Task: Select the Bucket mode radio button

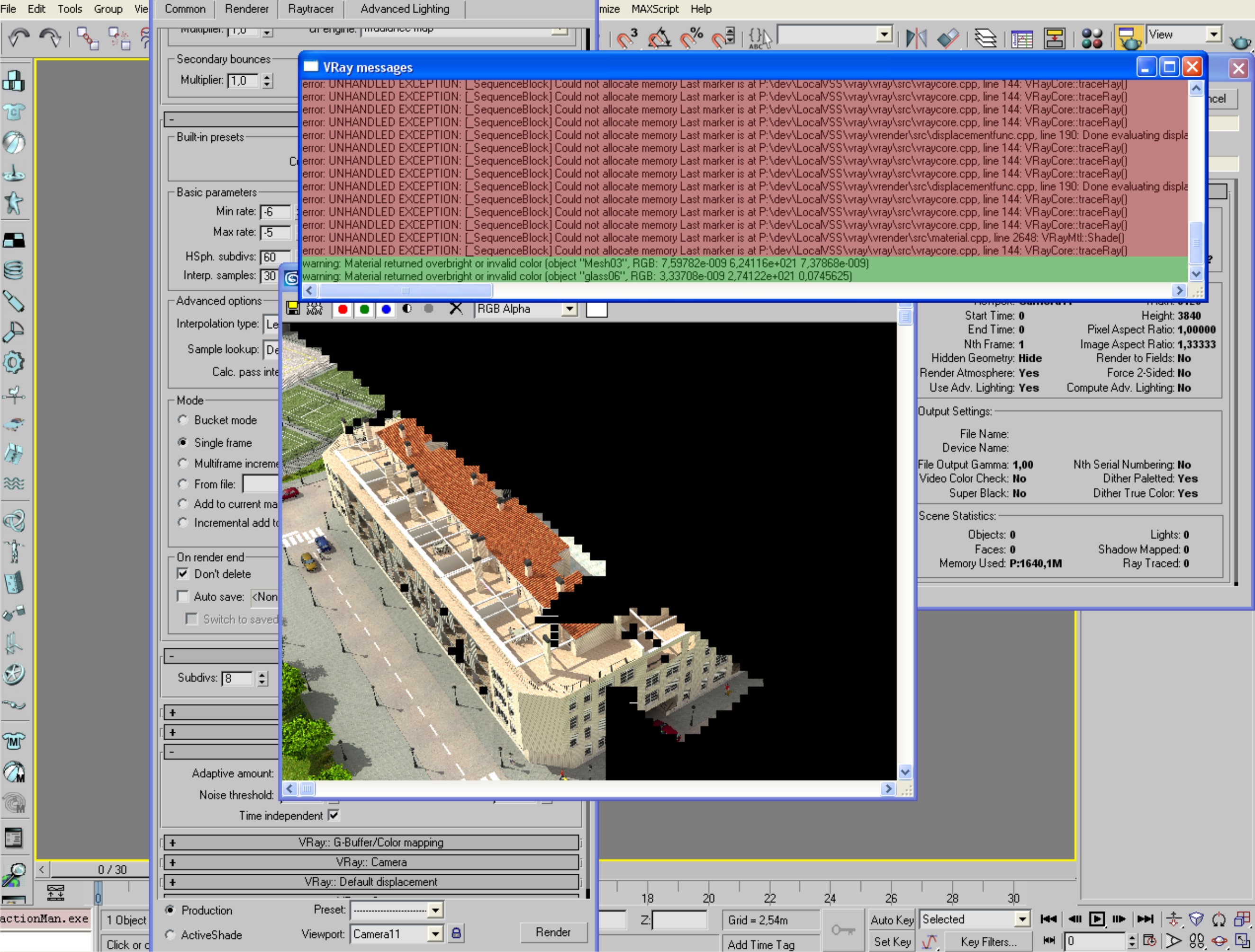Action: tap(183, 420)
